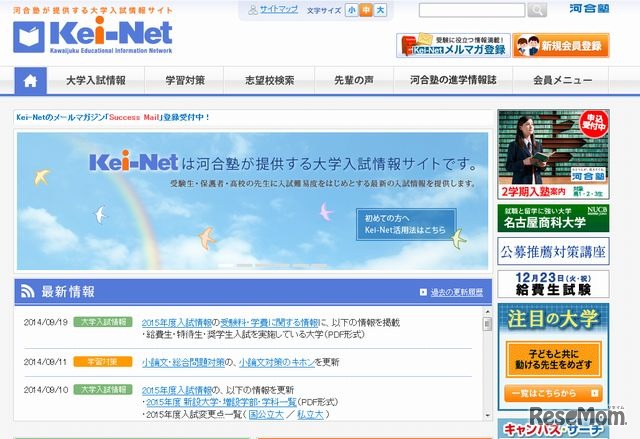The height and width of the screenshot is (439, 640).
Task: Open the キャンパス・サーチ banner
Action: [x=553, y=429]
